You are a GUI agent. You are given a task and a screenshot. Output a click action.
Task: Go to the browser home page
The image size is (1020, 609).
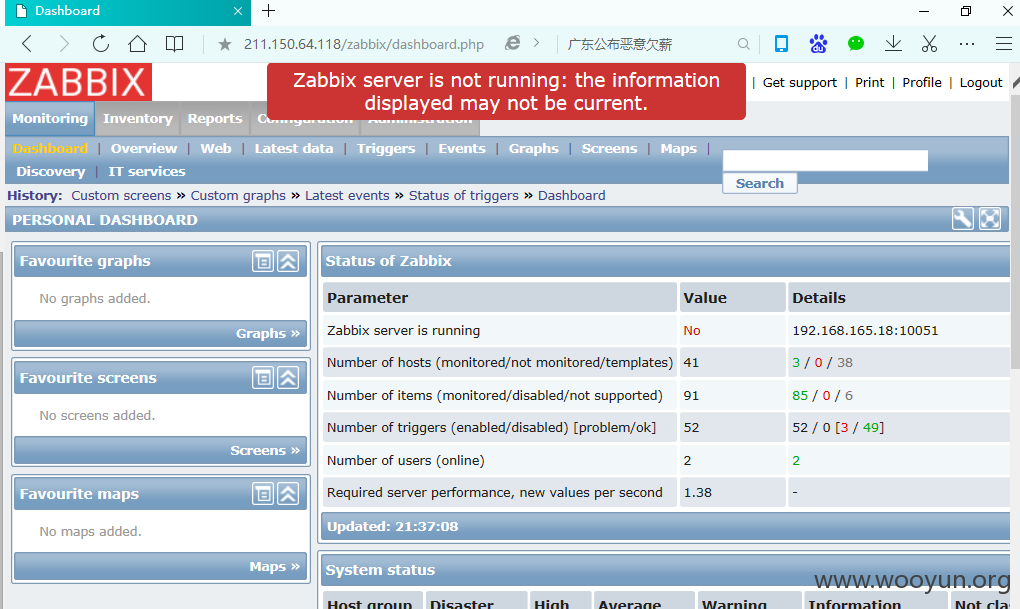[137, 44]
